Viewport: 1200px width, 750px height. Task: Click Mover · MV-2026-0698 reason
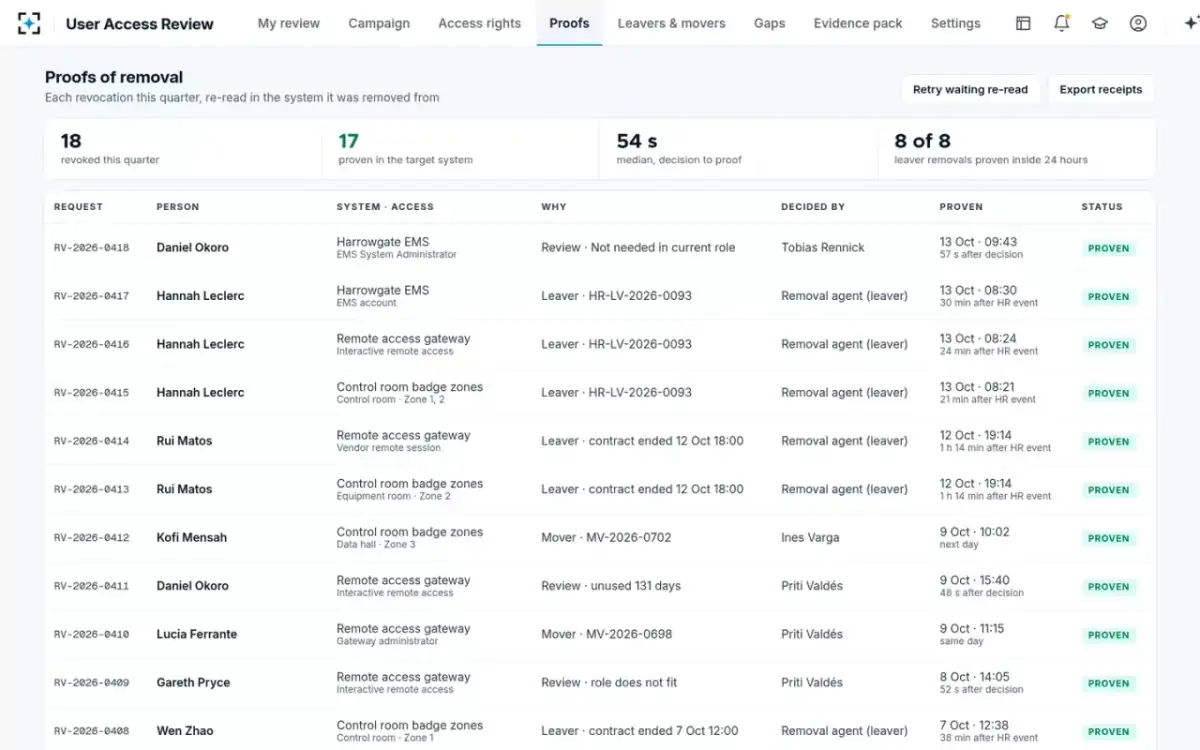tap(607, 634)
